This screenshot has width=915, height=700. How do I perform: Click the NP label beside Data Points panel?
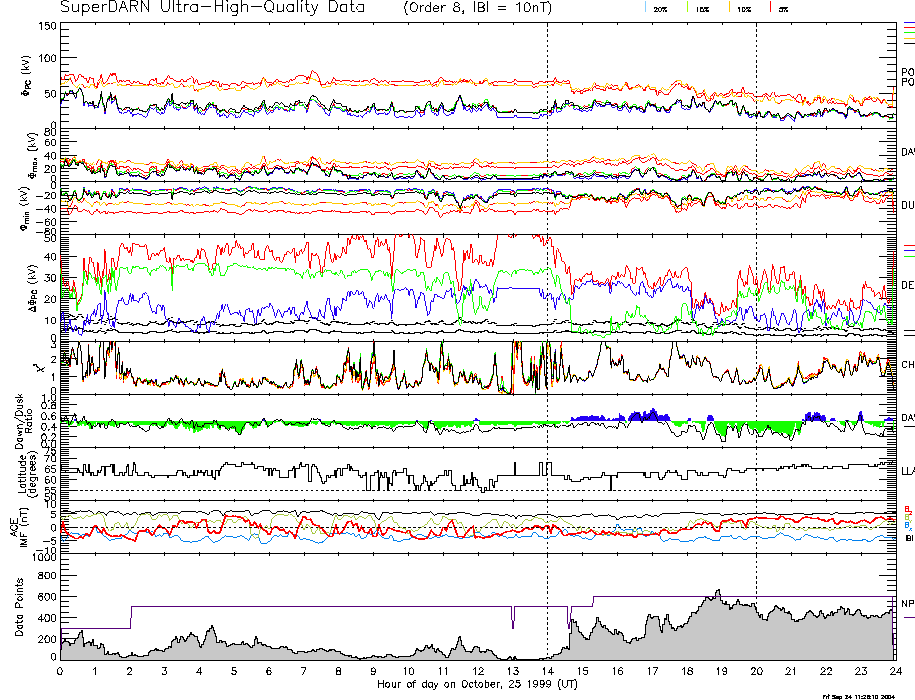(907, 604)
